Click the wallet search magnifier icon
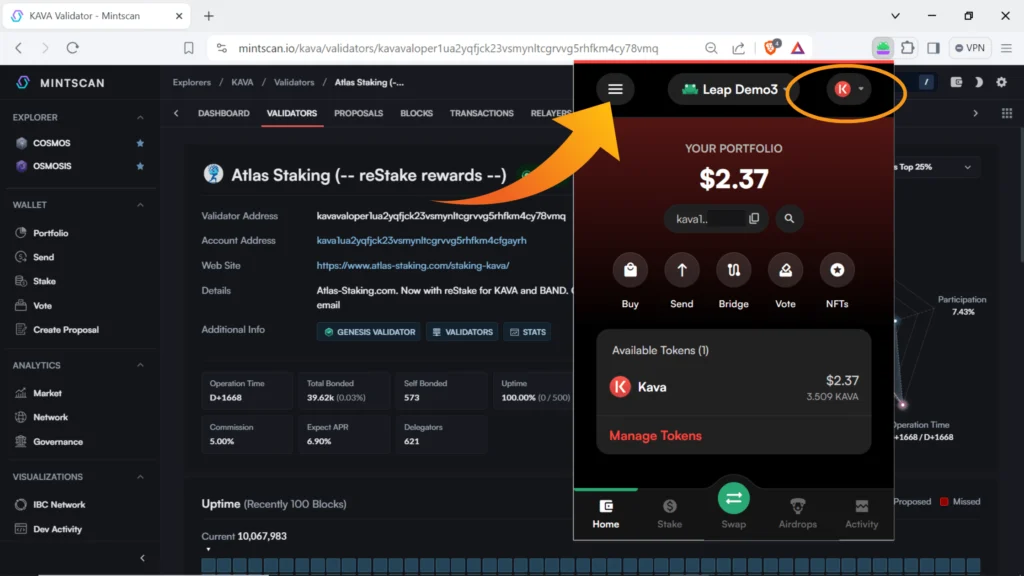This screenshot has height=576, width=1024. coord(789,218)
